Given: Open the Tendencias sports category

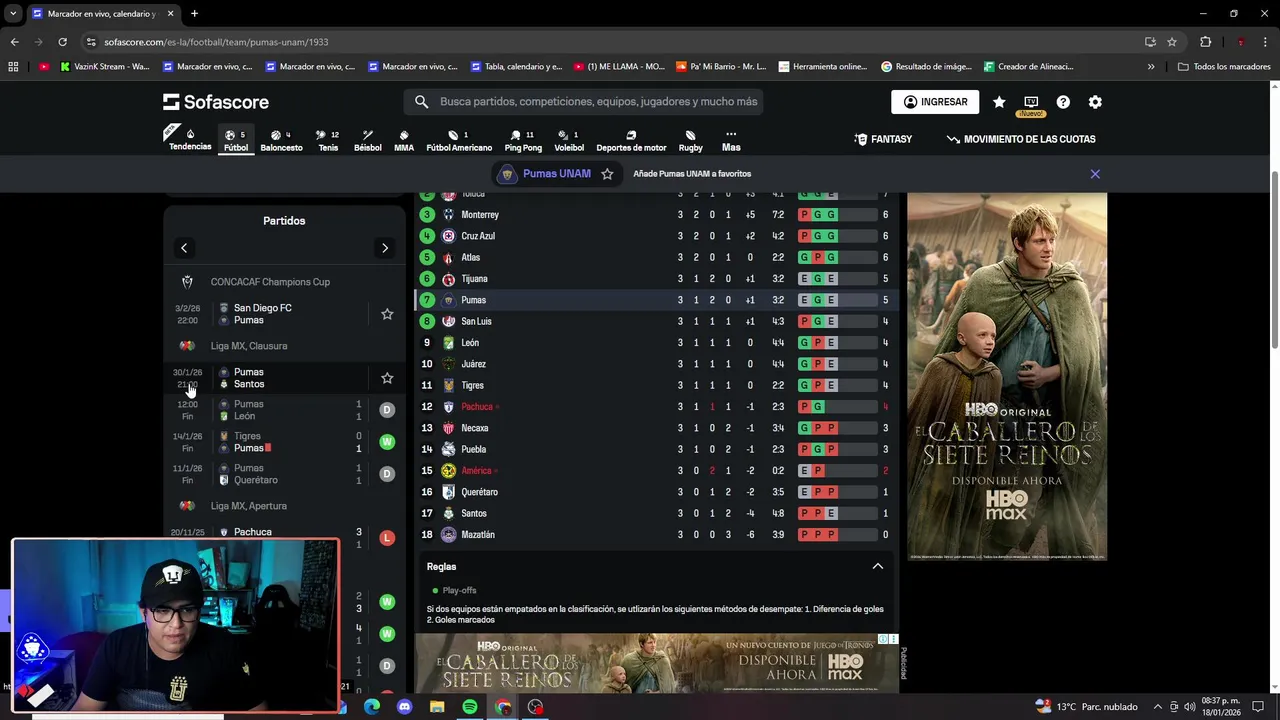Looking at the screenshot, I should 190,140.
